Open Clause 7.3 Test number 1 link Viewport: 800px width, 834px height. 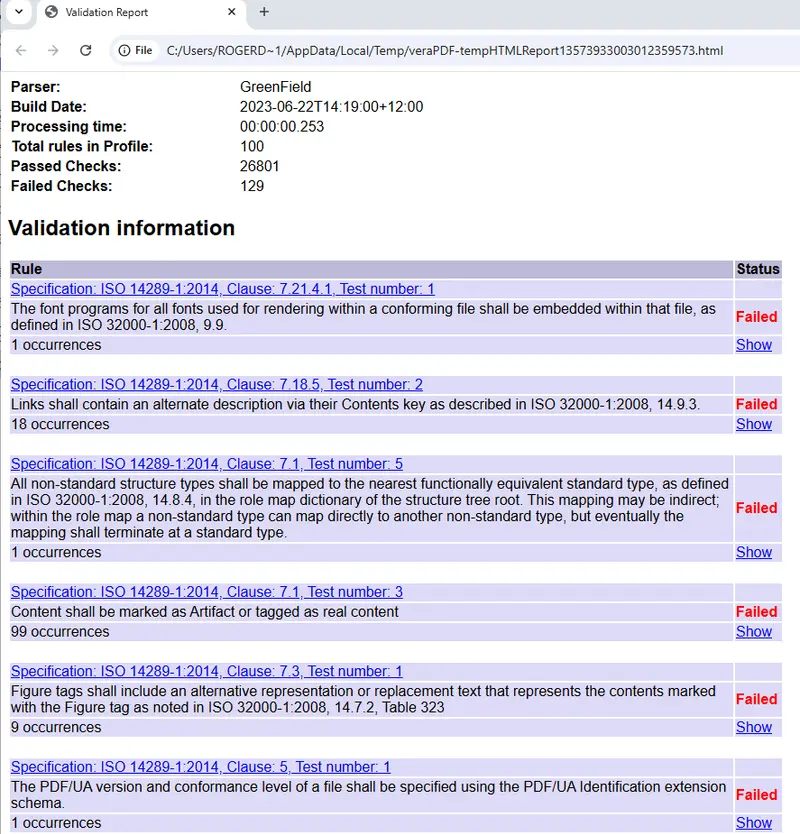tap(206, 671)
